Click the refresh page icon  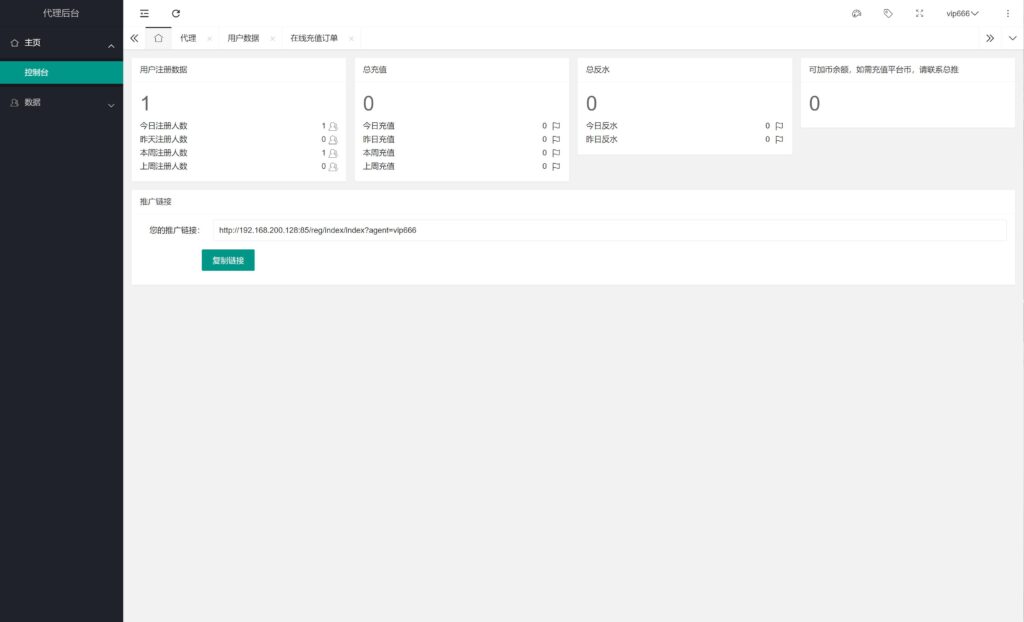(176, 13)
